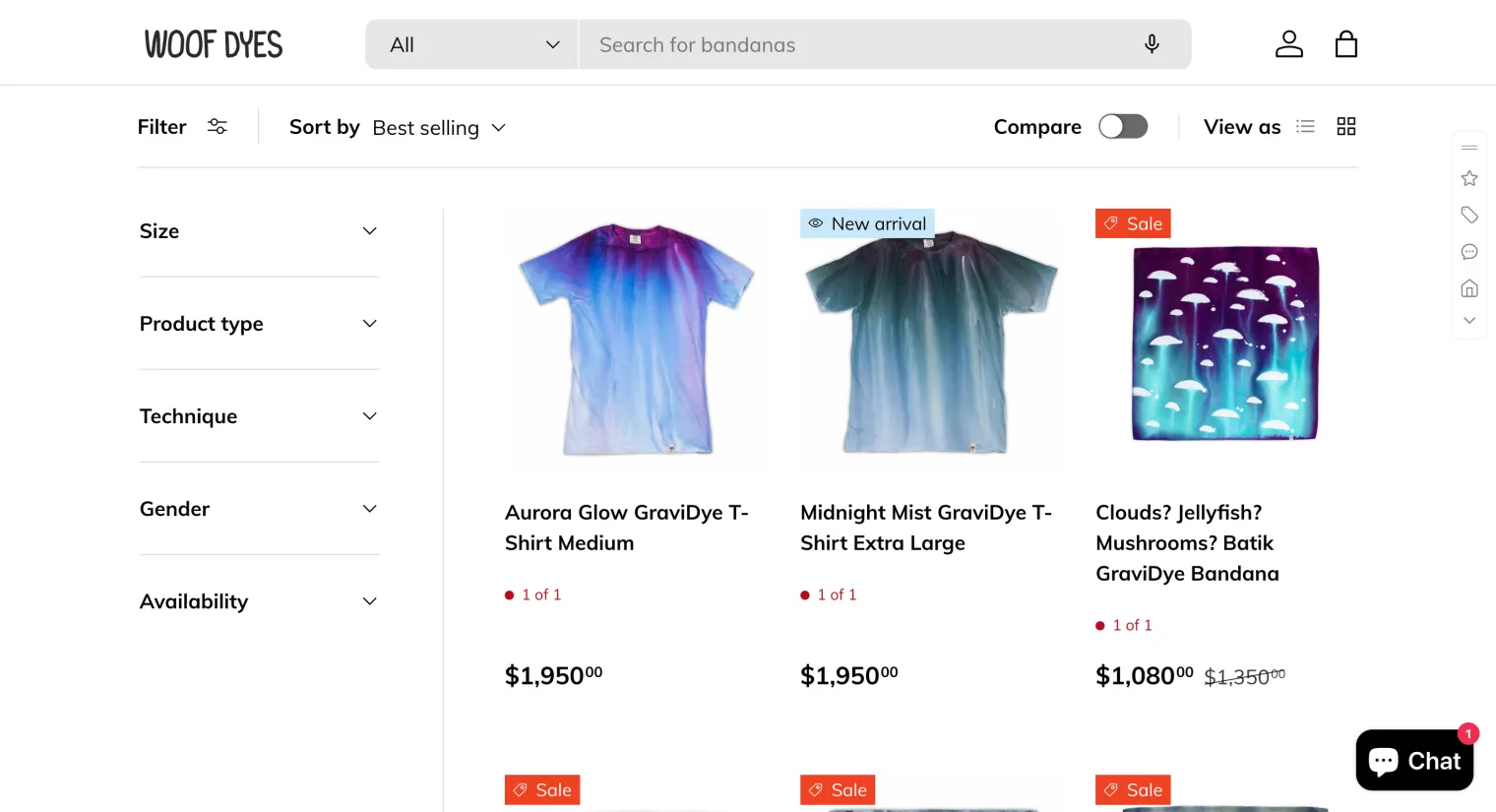Click the microphone voice search icon

(x=1152, y=44)
